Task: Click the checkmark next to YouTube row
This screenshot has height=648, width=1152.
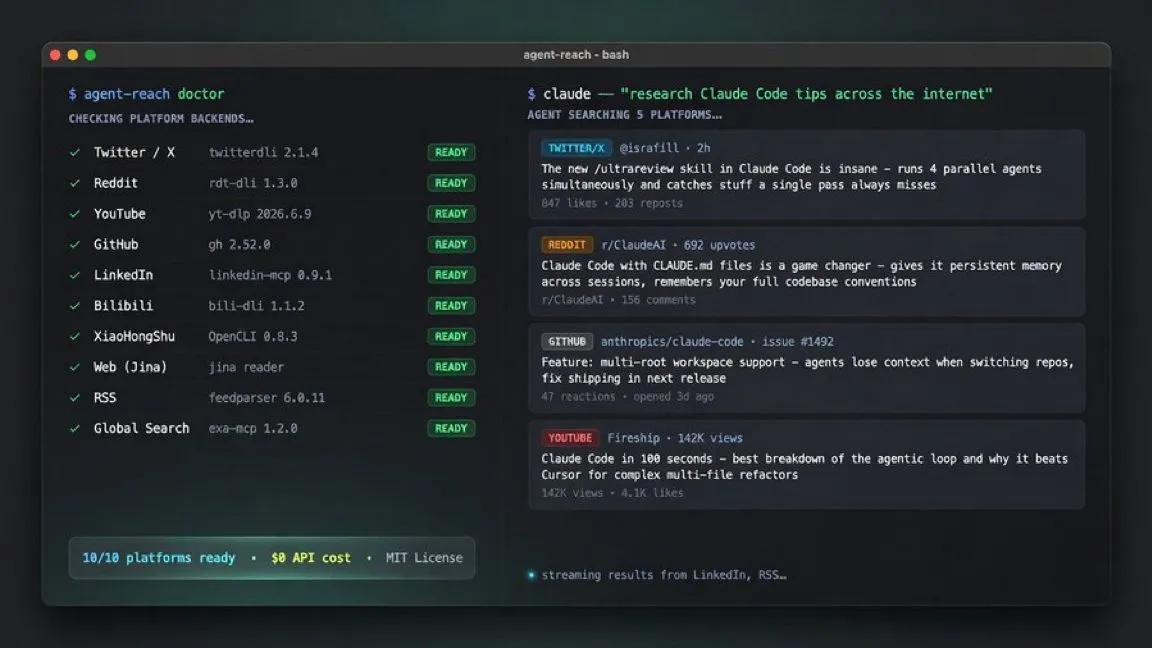Action: click(74, 214)
